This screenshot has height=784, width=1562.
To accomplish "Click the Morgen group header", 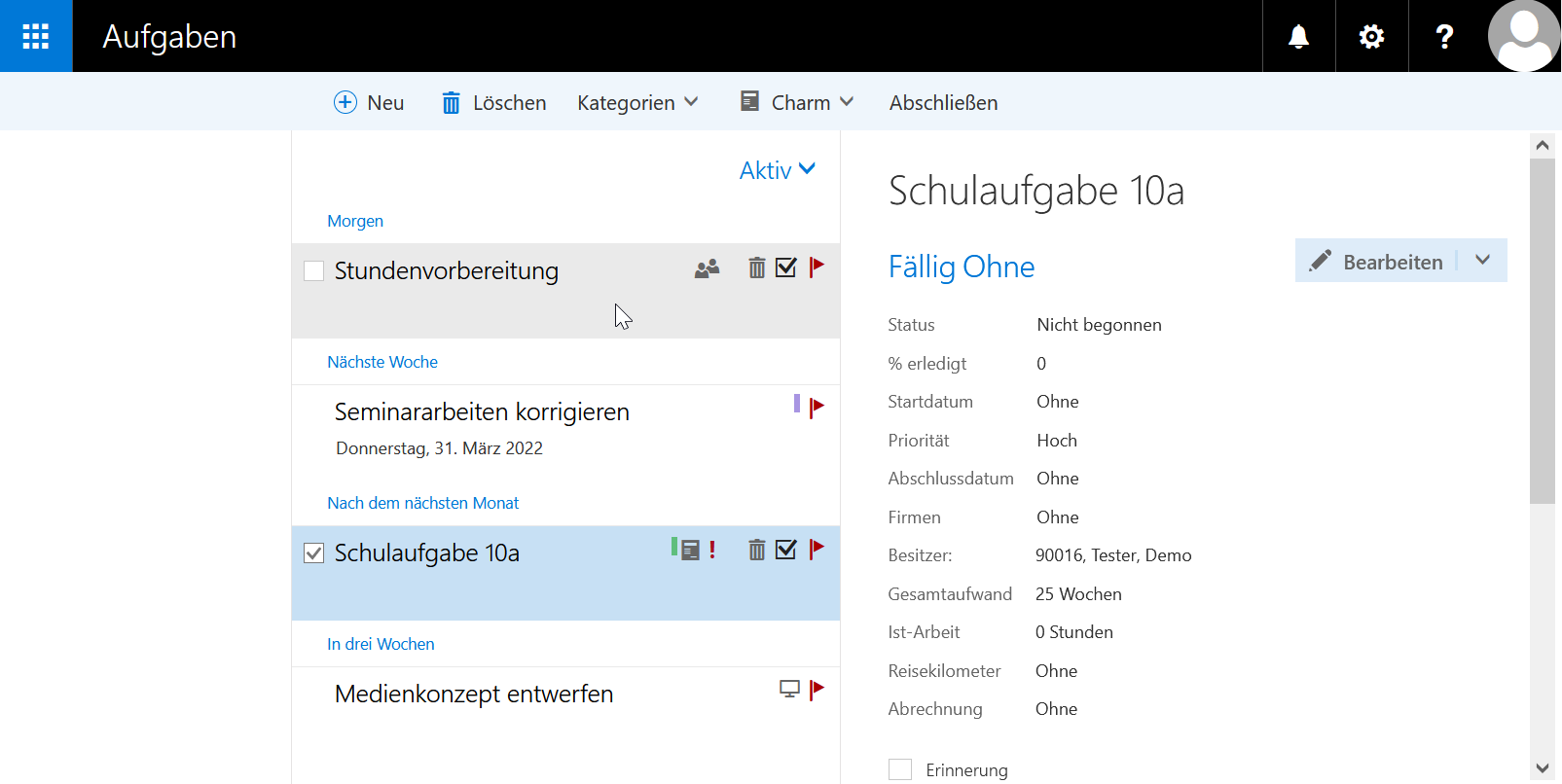I will pos(355,221).
